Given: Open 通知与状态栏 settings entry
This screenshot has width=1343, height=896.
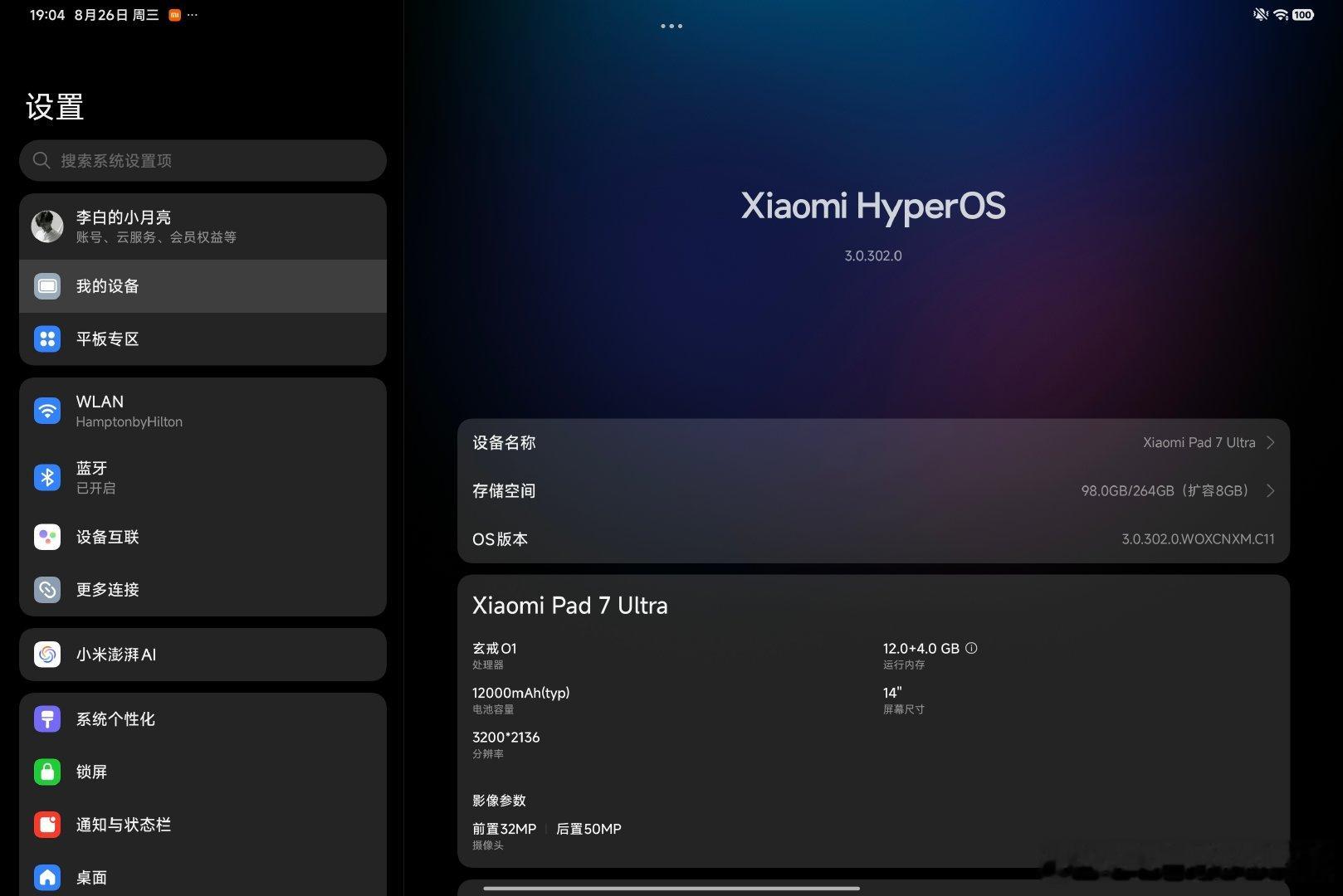Looking at the screenshot, I should tap(203, 825).
